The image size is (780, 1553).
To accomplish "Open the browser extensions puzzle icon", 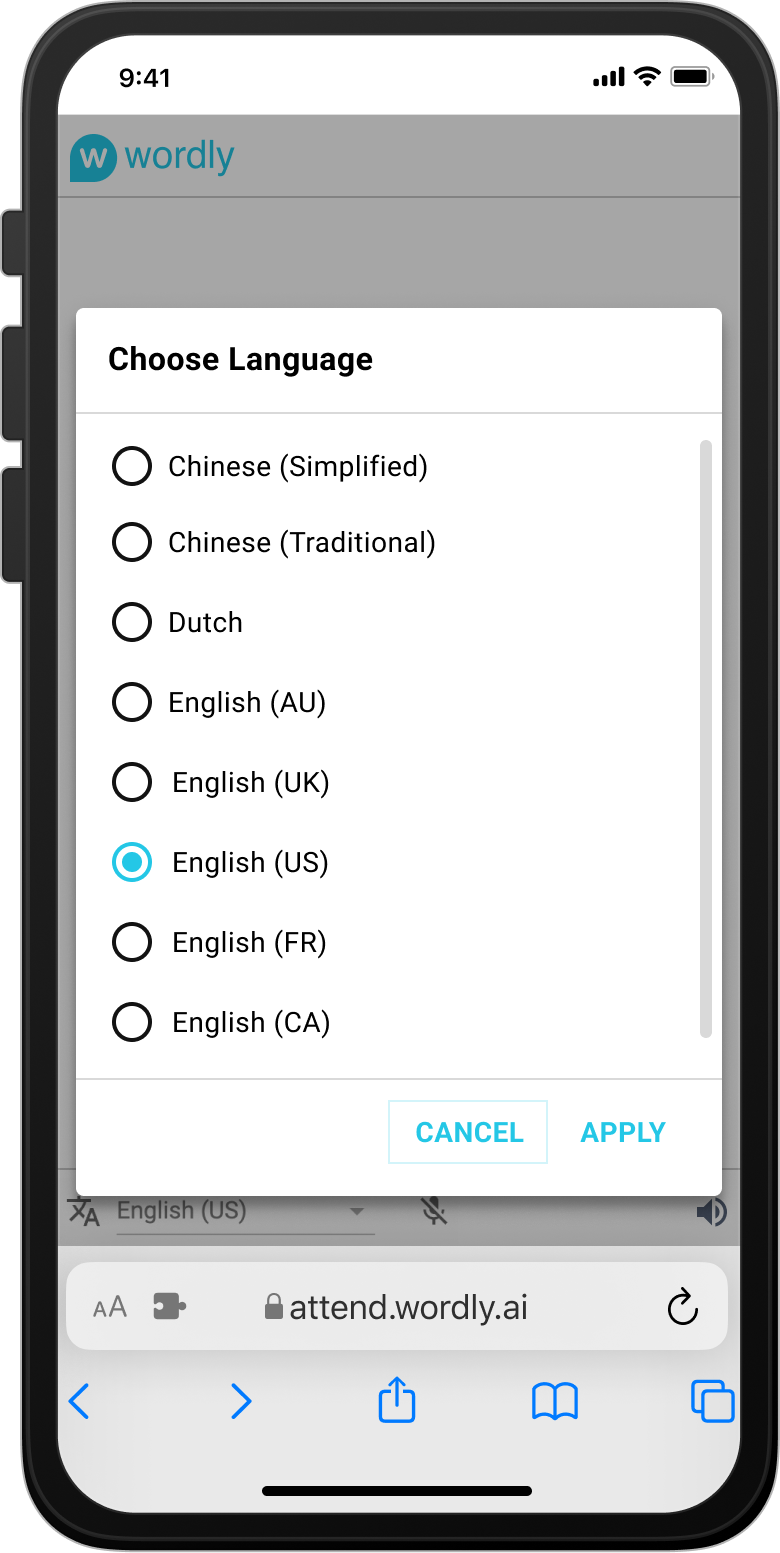I will pyautogui.click(x=168, y=1305).
